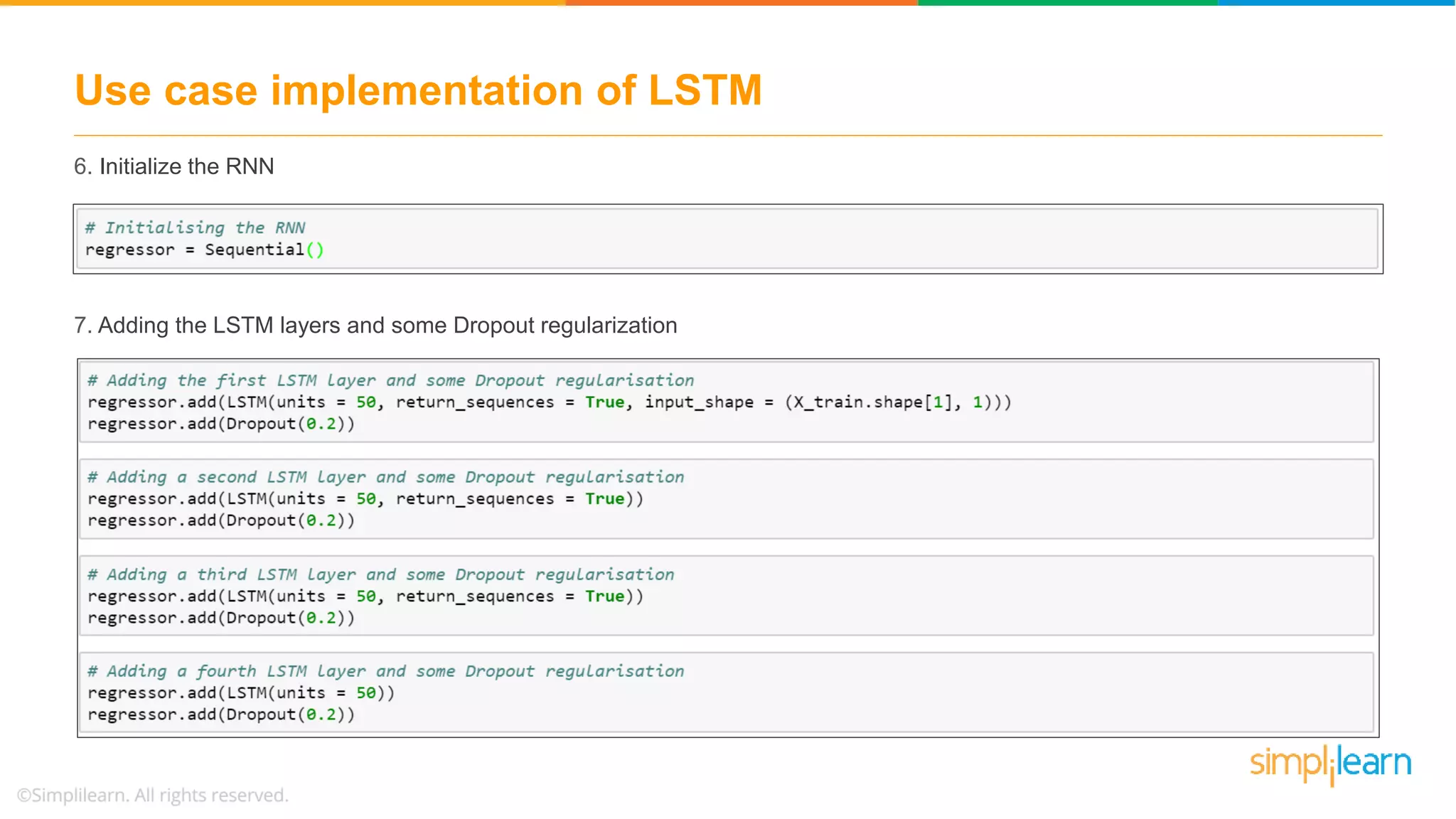Click the LSTM add line in the third layer block
The width and height of the screenshot is (1456, 819).
click(365, 596)
